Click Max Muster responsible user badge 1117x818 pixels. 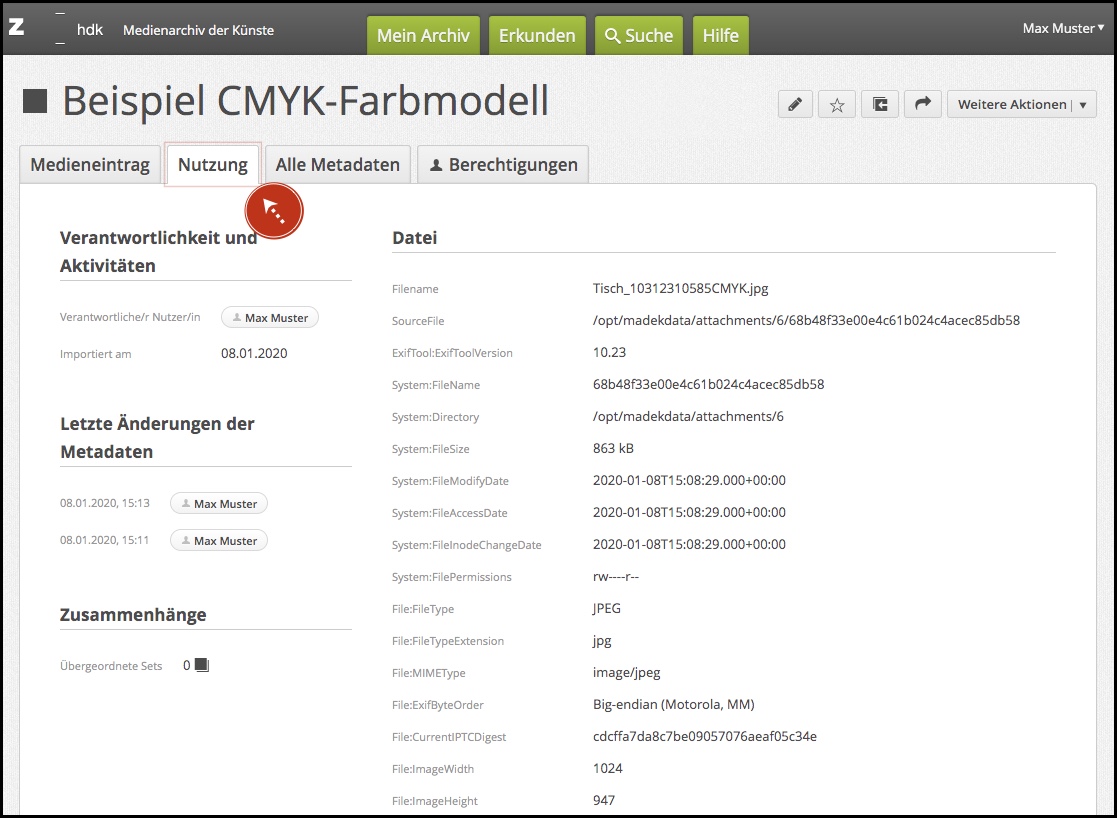270,318
